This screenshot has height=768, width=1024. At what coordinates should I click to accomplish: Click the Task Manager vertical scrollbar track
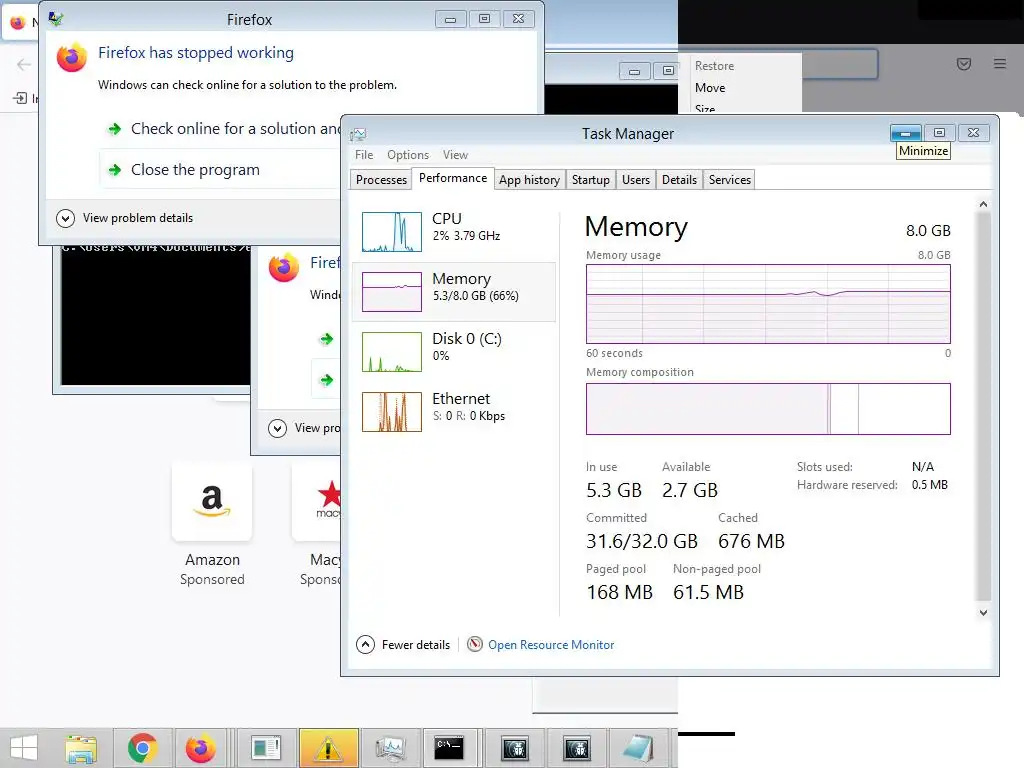983,405
